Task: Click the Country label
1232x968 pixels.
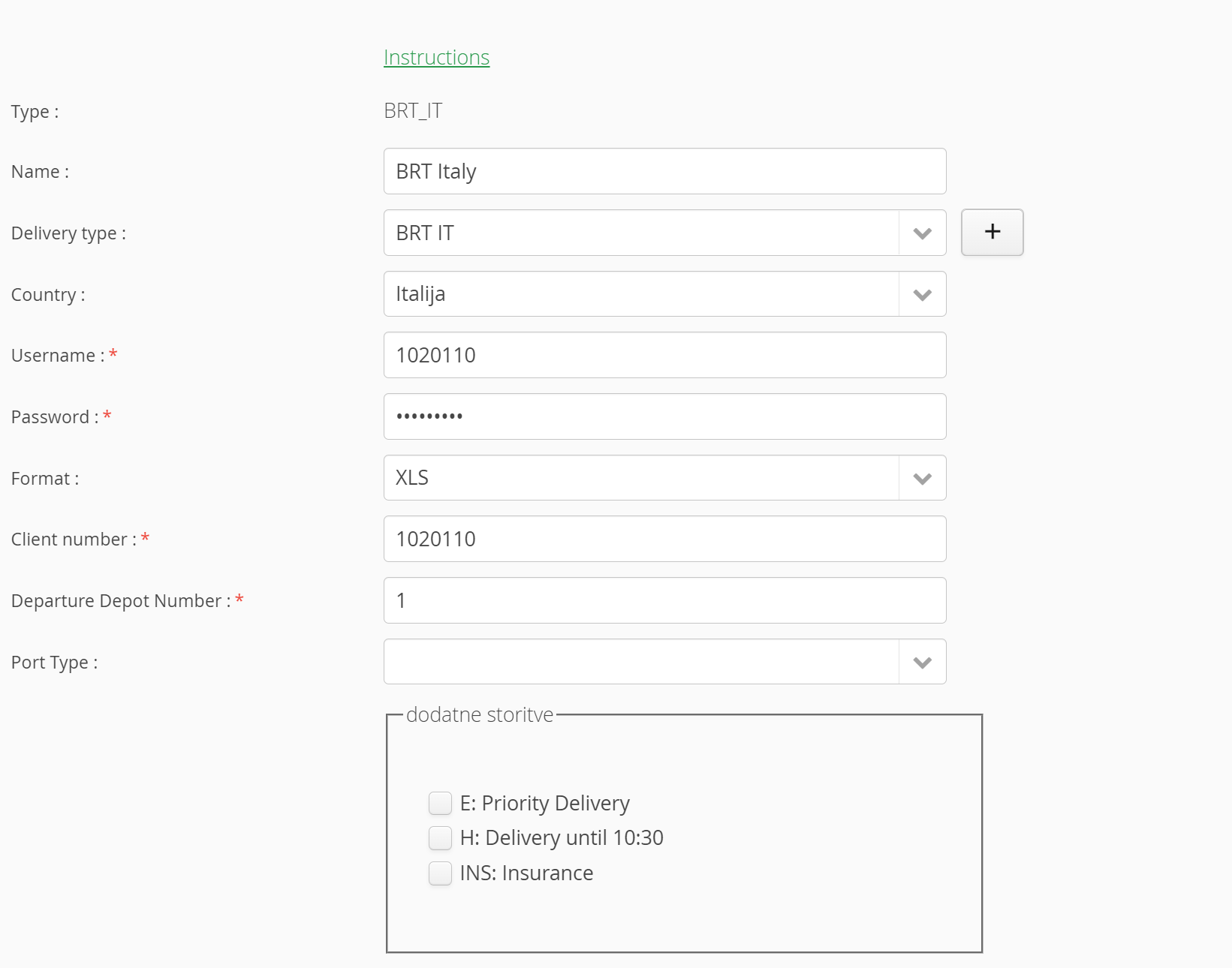Action: 48,295
